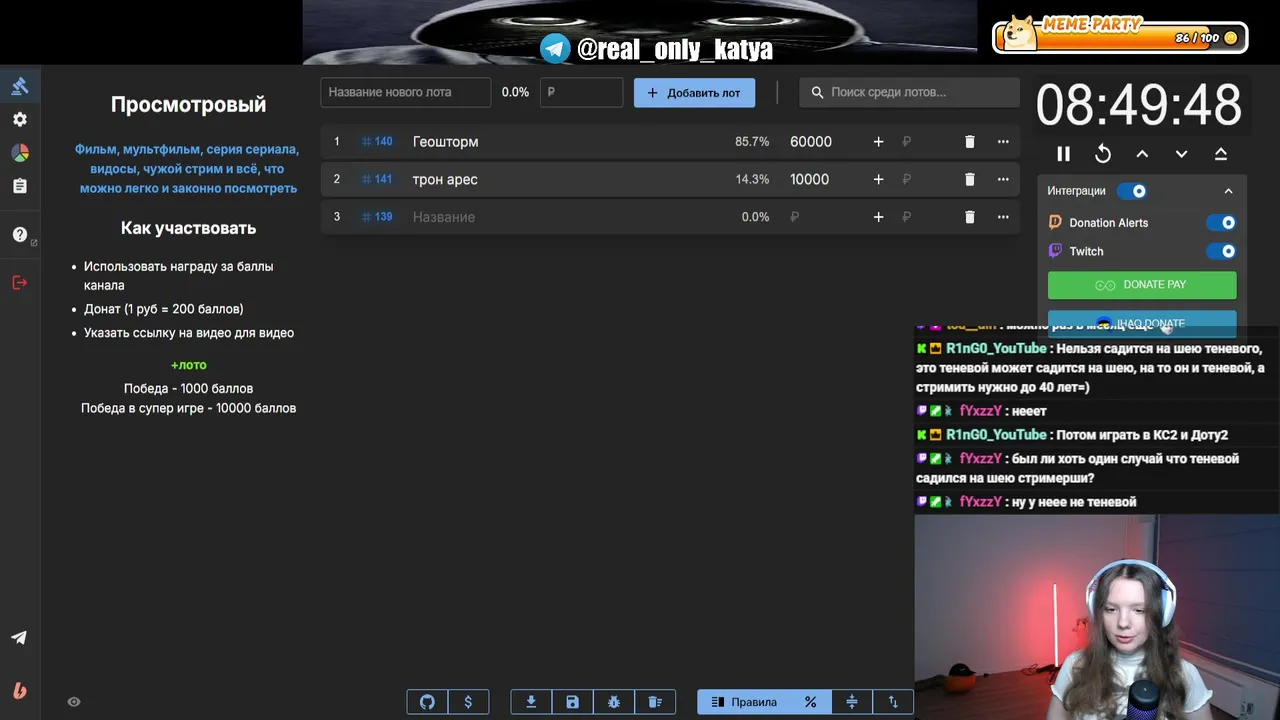Toggle the sort lots arrows icon
This screenshot has height=720, width=1280.
893,702
